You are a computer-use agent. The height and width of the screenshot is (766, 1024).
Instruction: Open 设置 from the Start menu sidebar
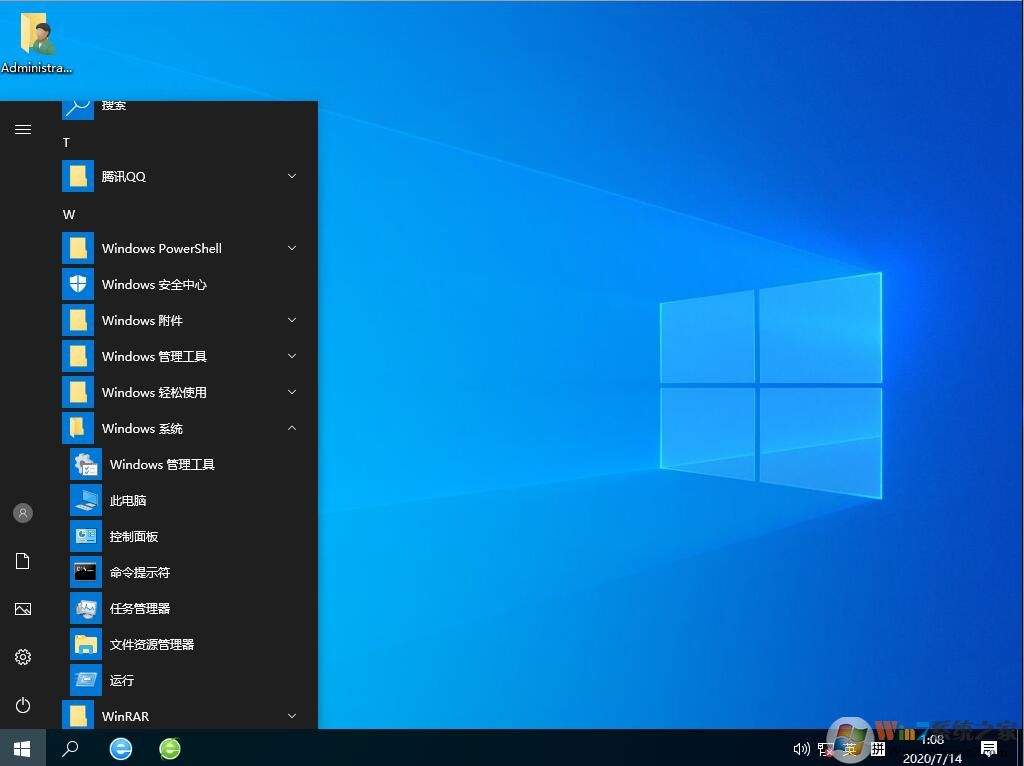click(22, 657)
